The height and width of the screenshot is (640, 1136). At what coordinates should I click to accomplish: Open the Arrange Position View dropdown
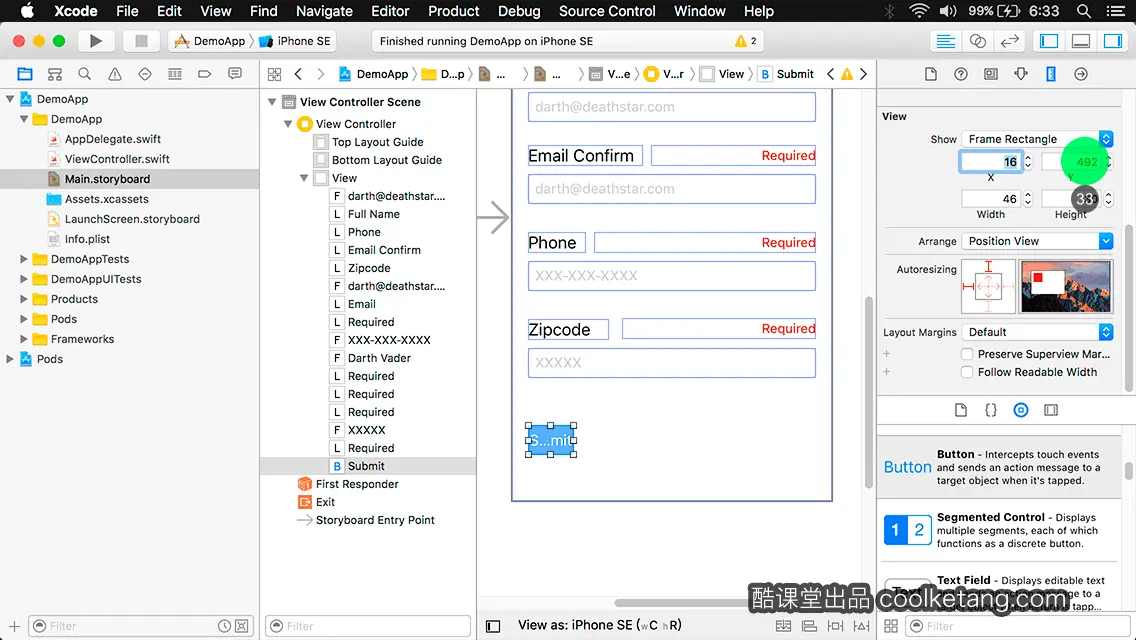point(1037,241)
